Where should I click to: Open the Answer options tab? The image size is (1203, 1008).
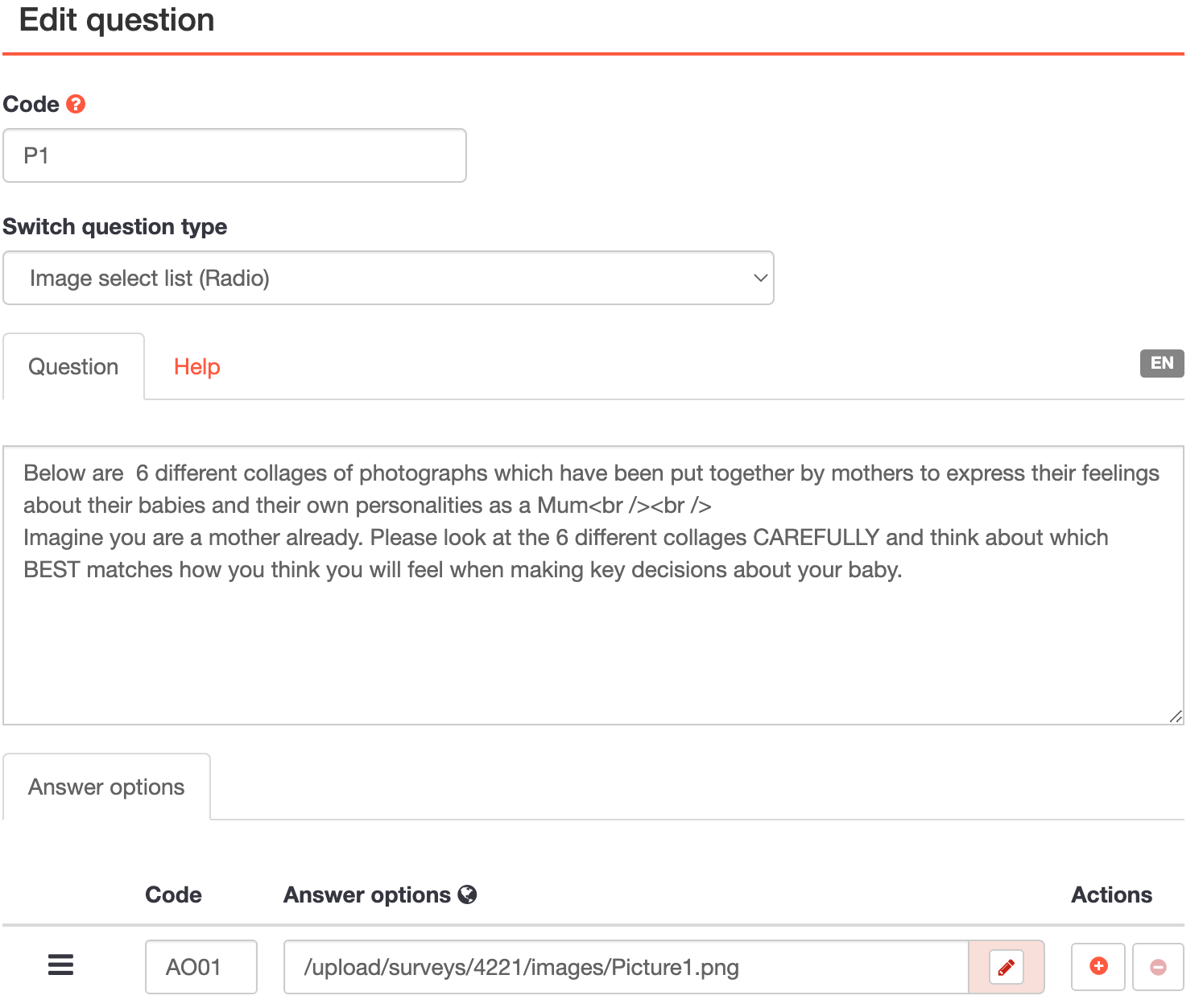pos(106,787)
